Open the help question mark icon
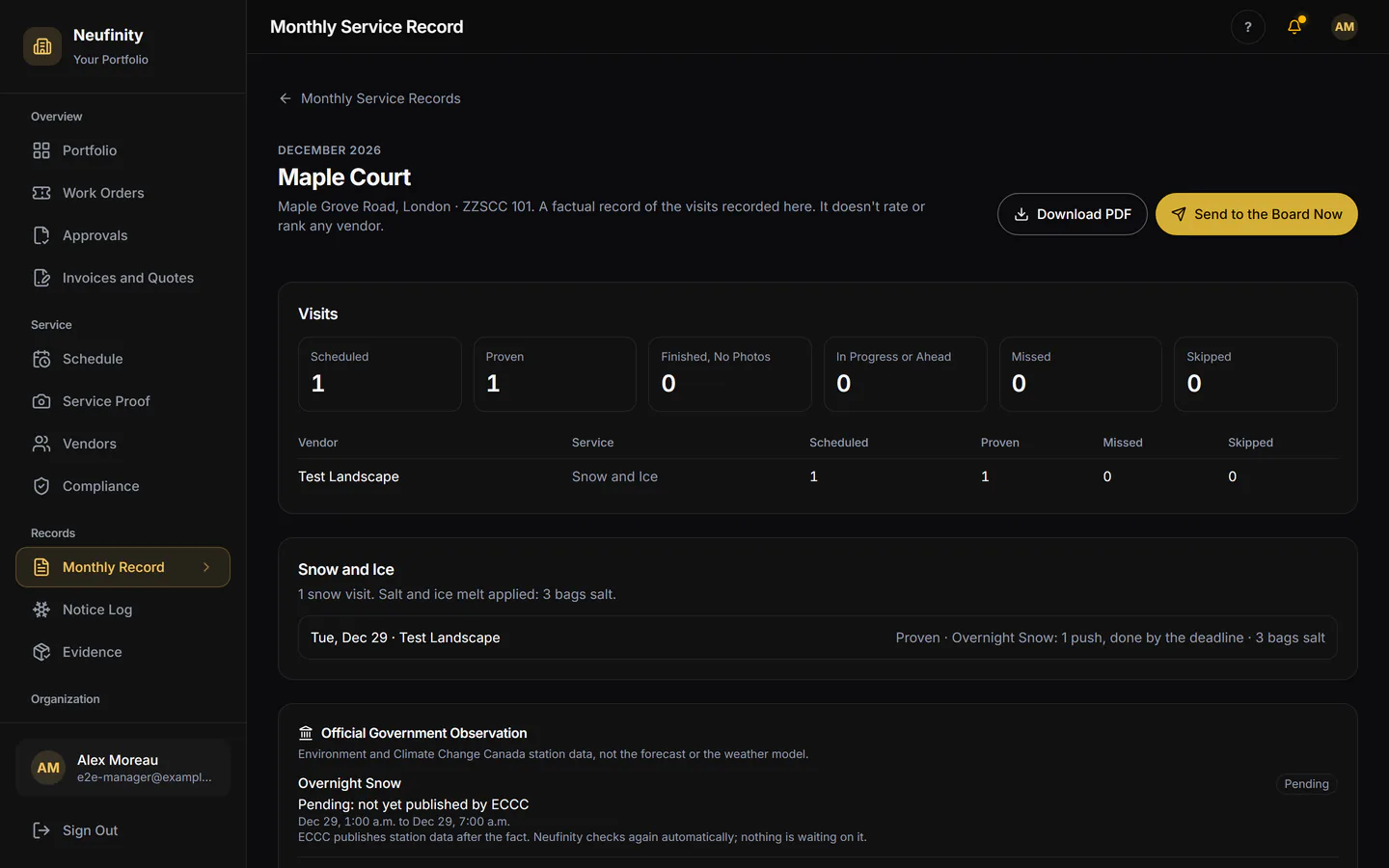 (1248, 27)
